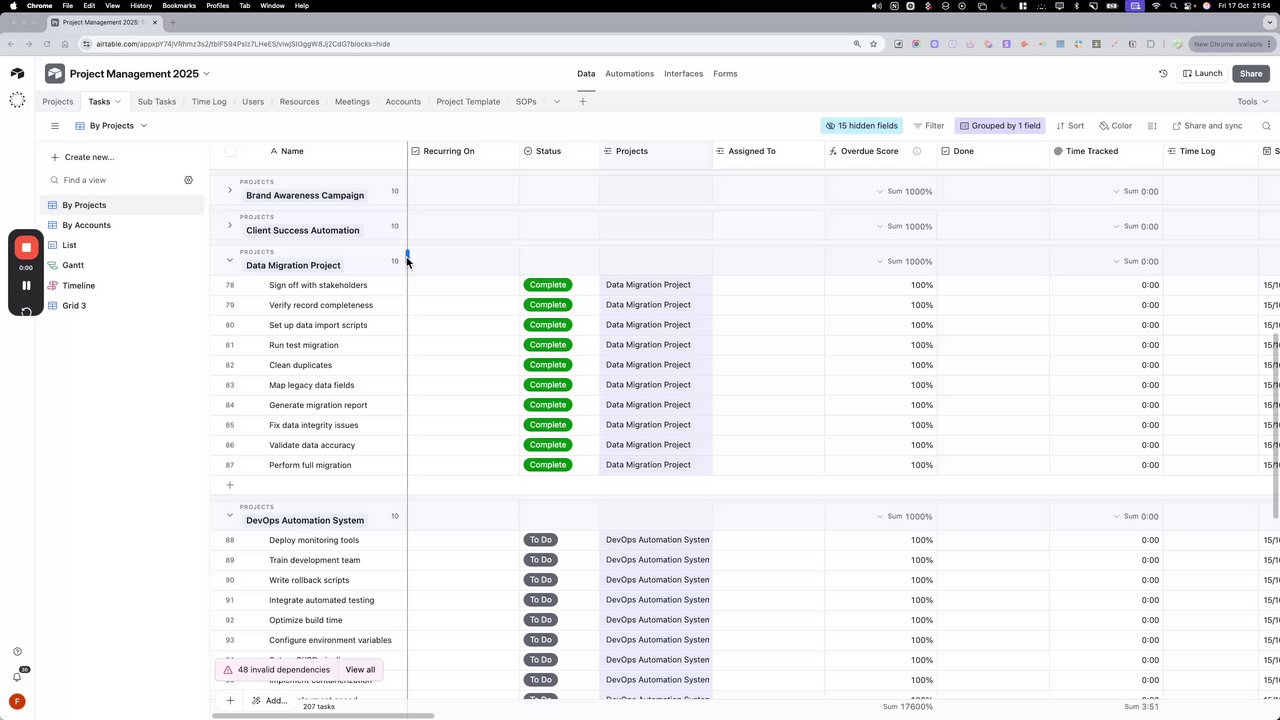Stop the screen recording
The height and width of the screenshot is (720, 1280).
[26, 247]
